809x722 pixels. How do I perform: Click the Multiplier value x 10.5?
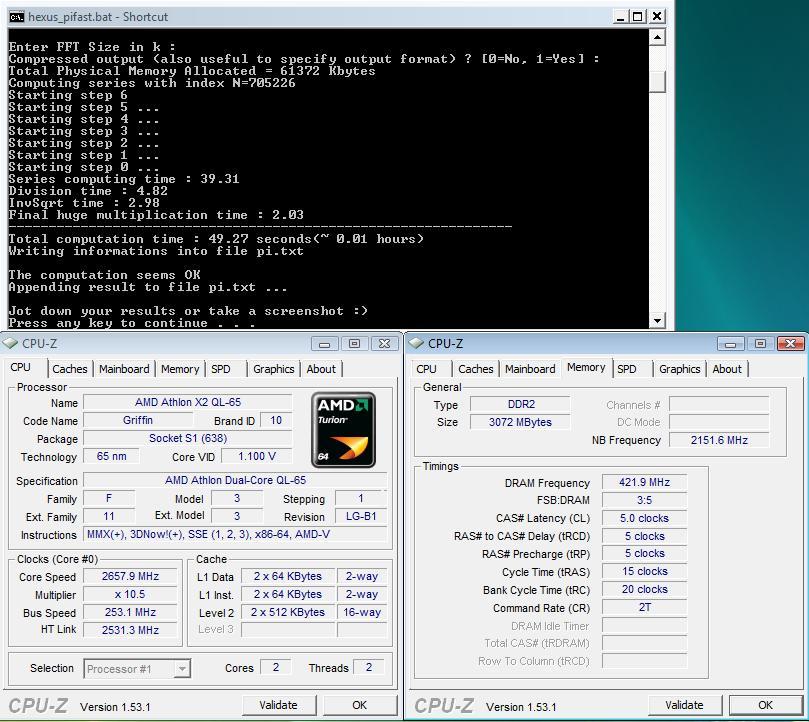coord(130,594)
